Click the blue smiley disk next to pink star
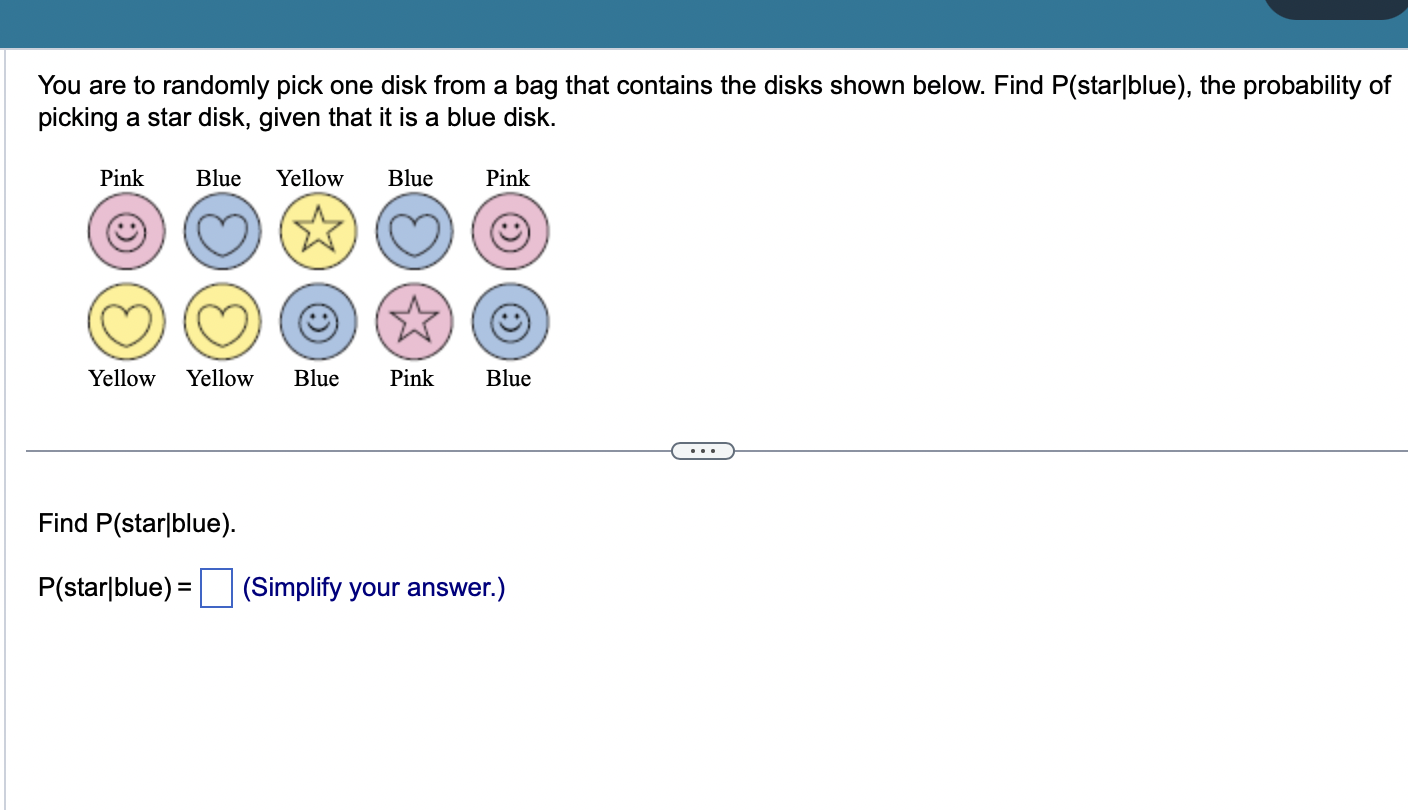Screen dimensions: 1408x810 tap(317, 321)
